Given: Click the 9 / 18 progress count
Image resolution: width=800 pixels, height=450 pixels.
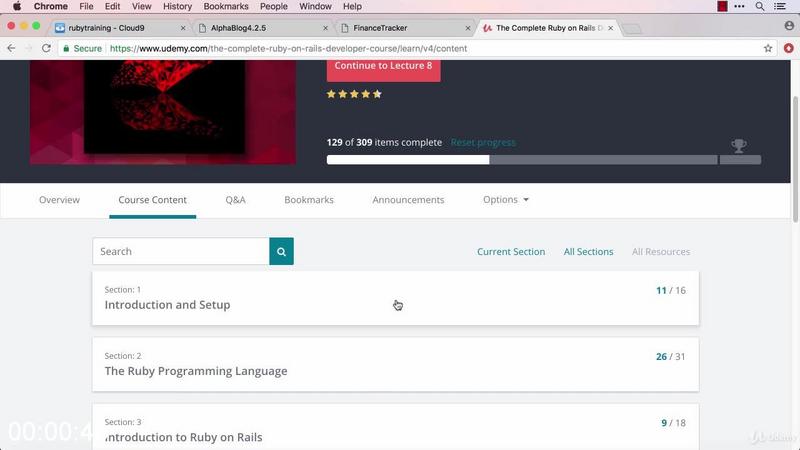Looking at the screenshot, I should [673, 423].
